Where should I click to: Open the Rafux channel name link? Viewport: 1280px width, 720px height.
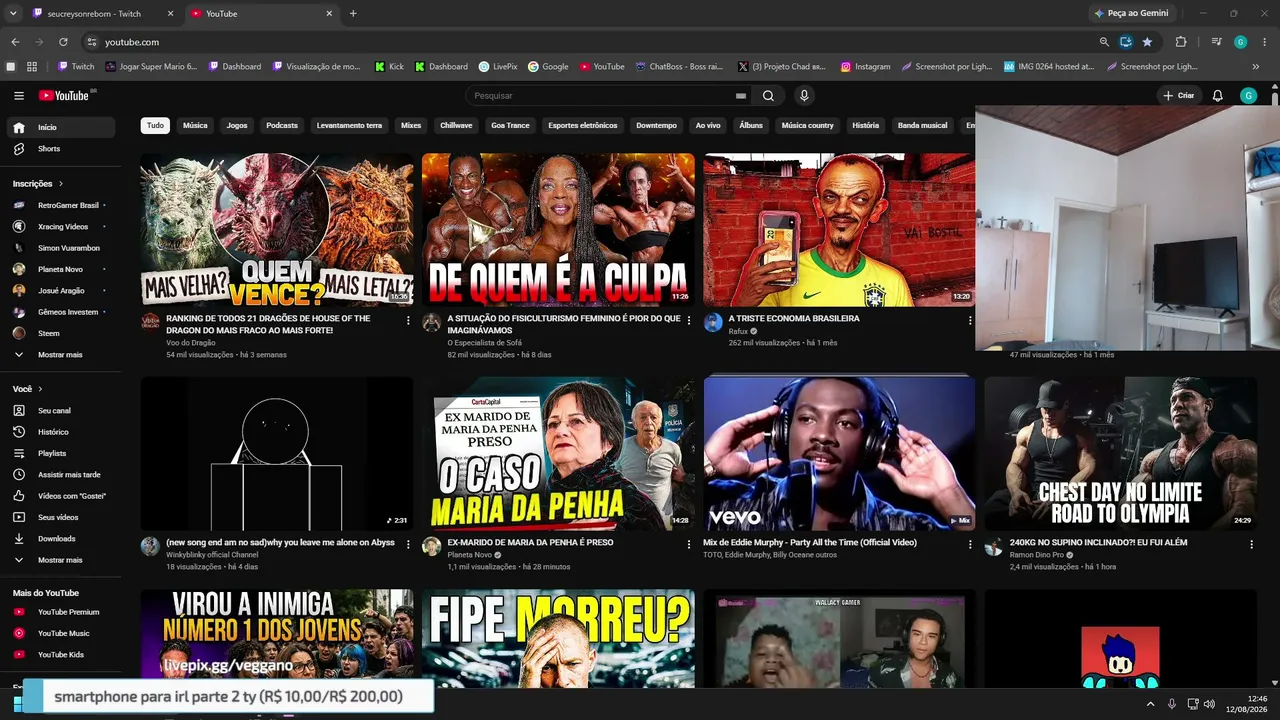(738, 331)
